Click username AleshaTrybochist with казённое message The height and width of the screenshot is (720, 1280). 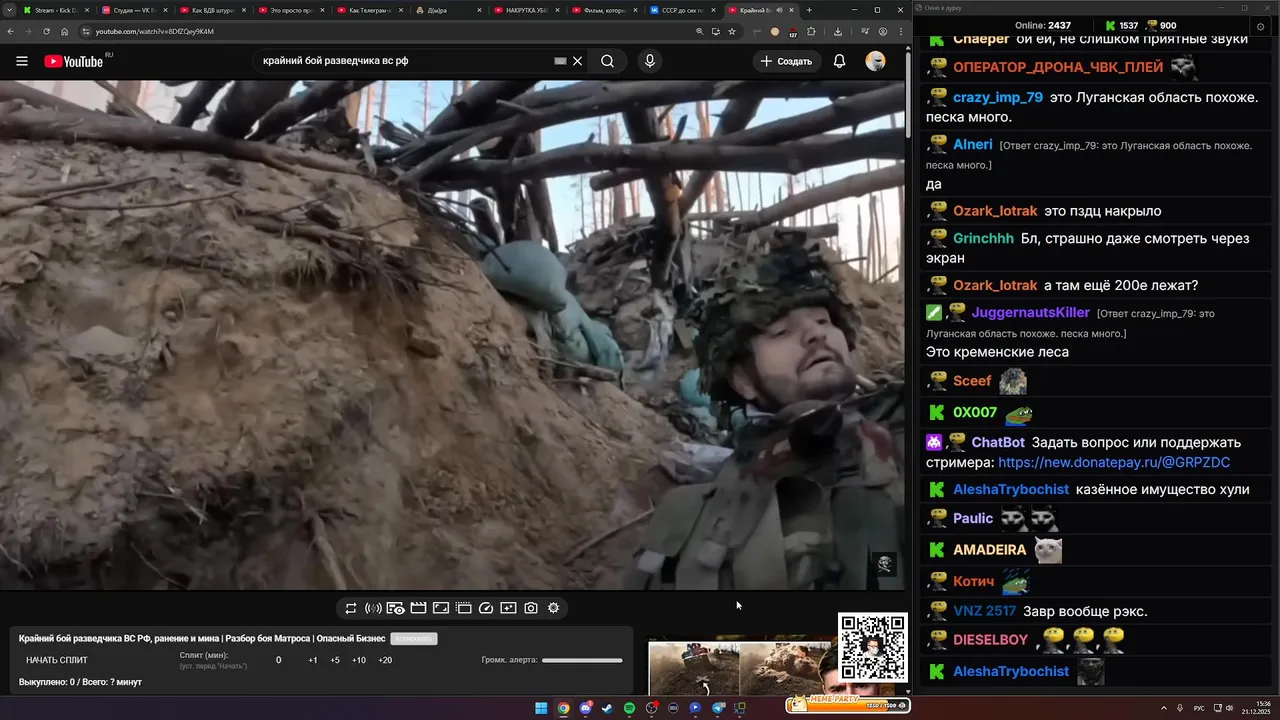click(x=1011, y=490)
